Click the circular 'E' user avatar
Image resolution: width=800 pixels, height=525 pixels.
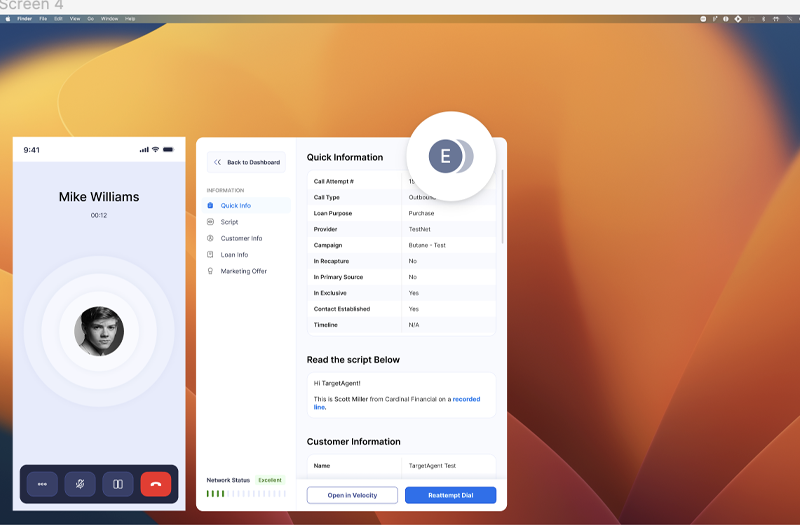pyautogui.click(x=441, y=157)
